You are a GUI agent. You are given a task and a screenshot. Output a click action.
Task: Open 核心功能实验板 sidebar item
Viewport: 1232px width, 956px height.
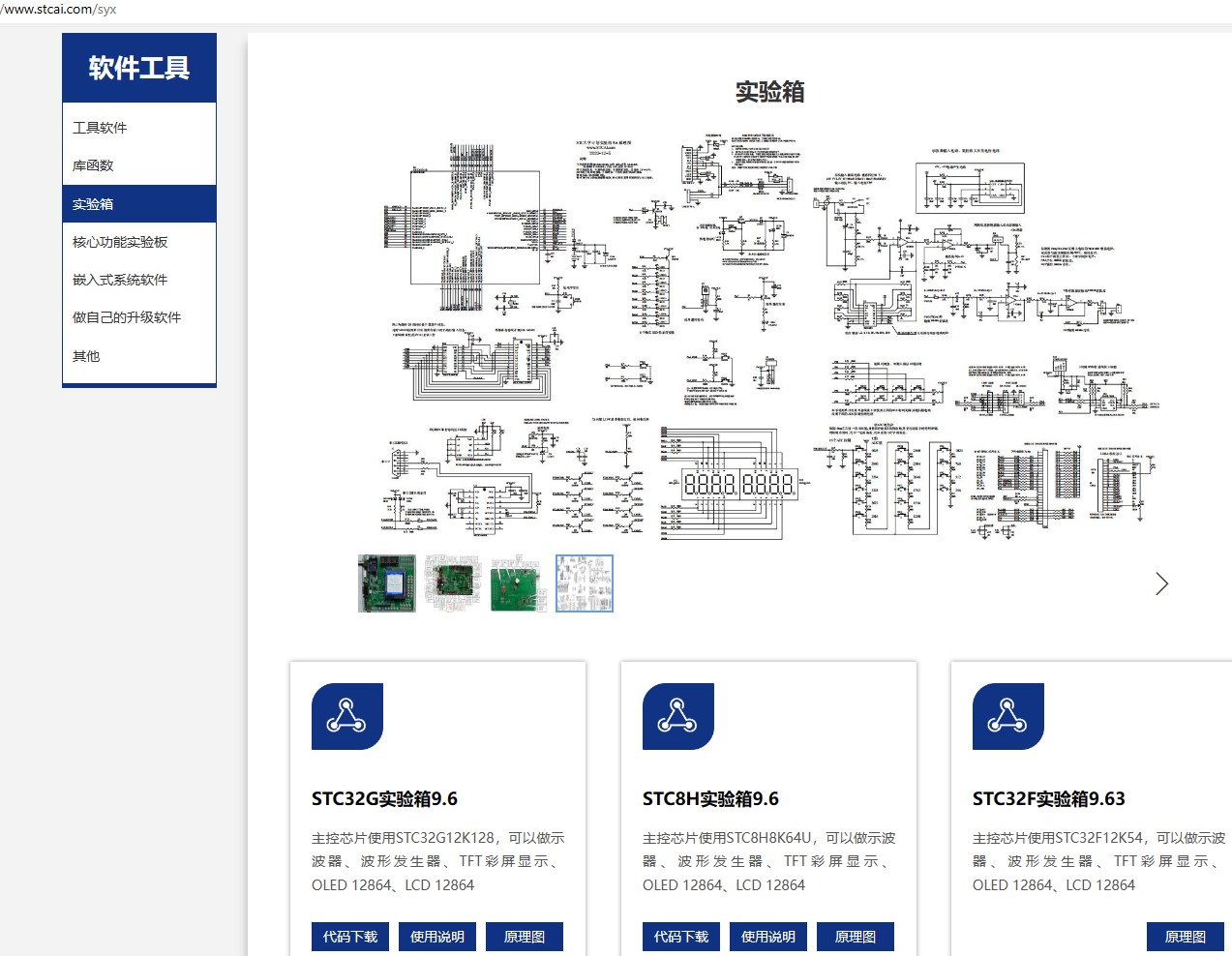(139, 242)
